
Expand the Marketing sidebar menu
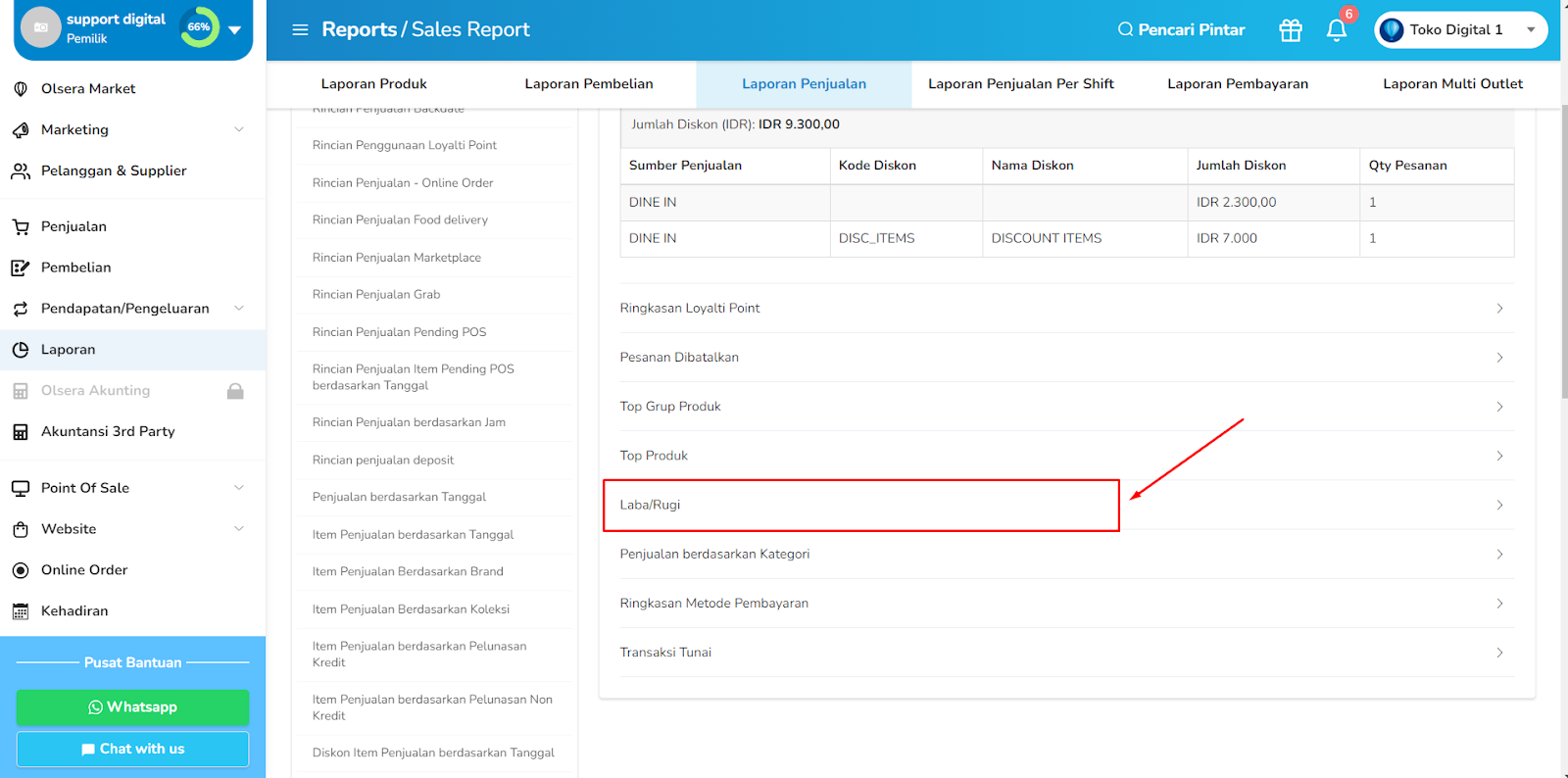pos(132,129)
